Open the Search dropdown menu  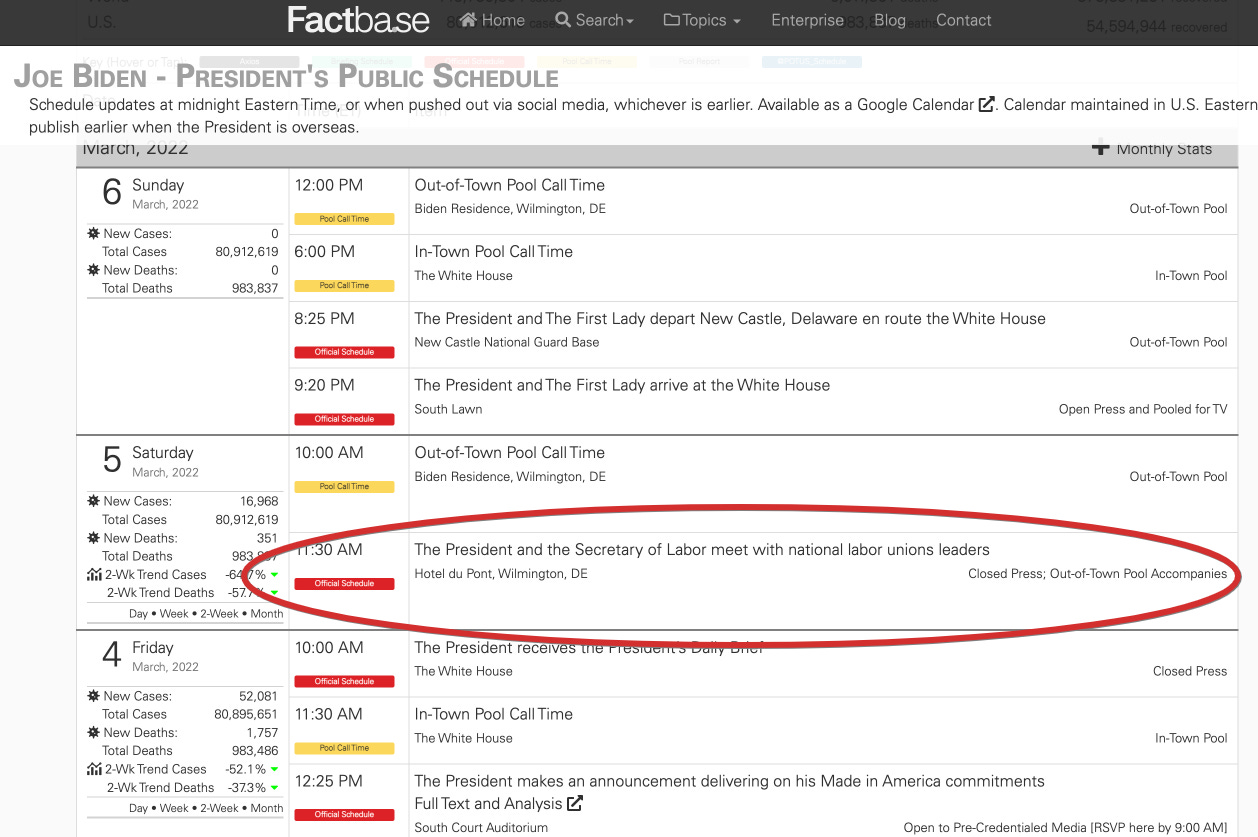tap(594, 20)
